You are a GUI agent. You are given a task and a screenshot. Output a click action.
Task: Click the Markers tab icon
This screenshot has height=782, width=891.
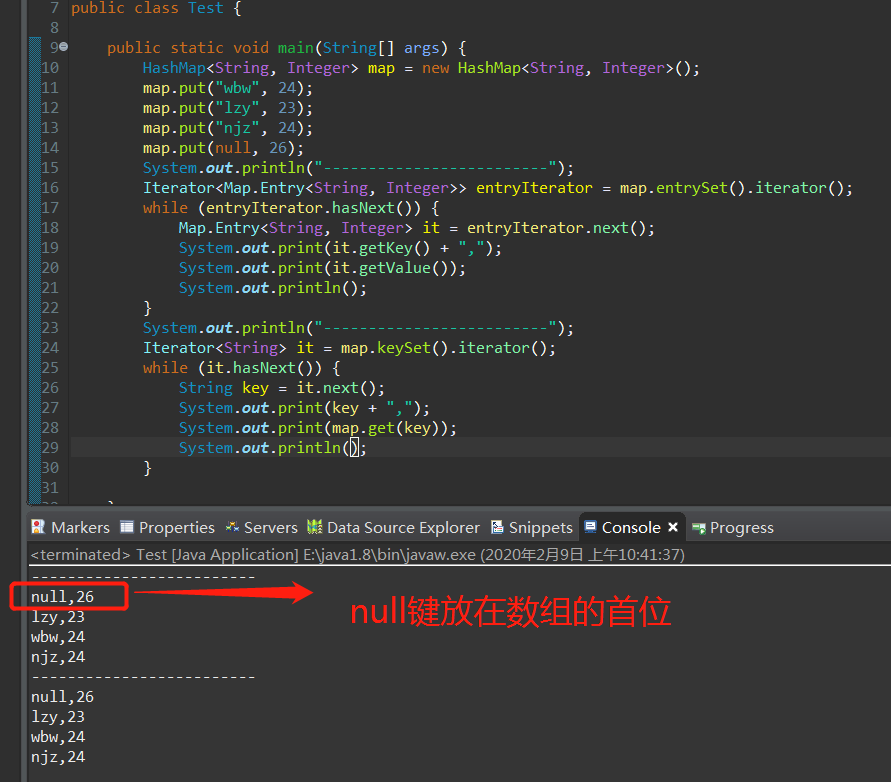(38, 527)
